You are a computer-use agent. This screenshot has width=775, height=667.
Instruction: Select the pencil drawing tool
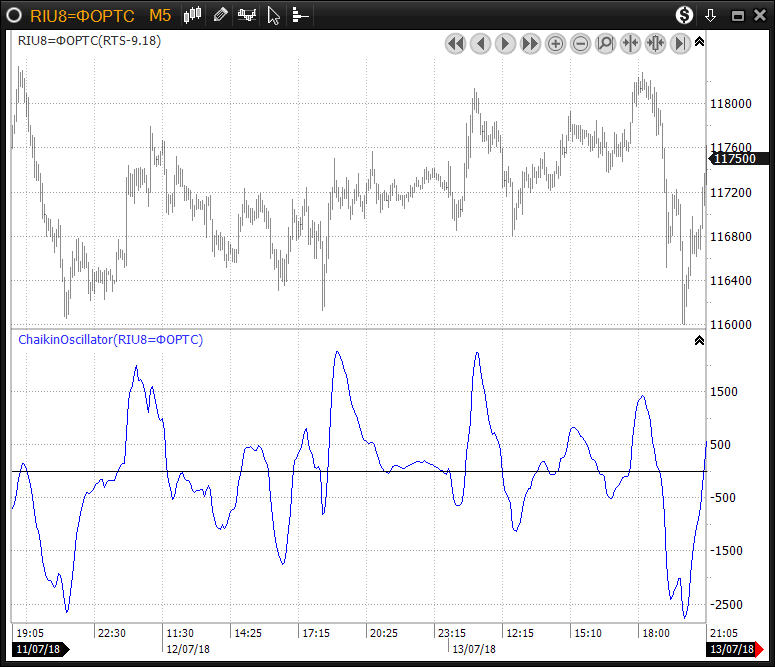[220, 15]
